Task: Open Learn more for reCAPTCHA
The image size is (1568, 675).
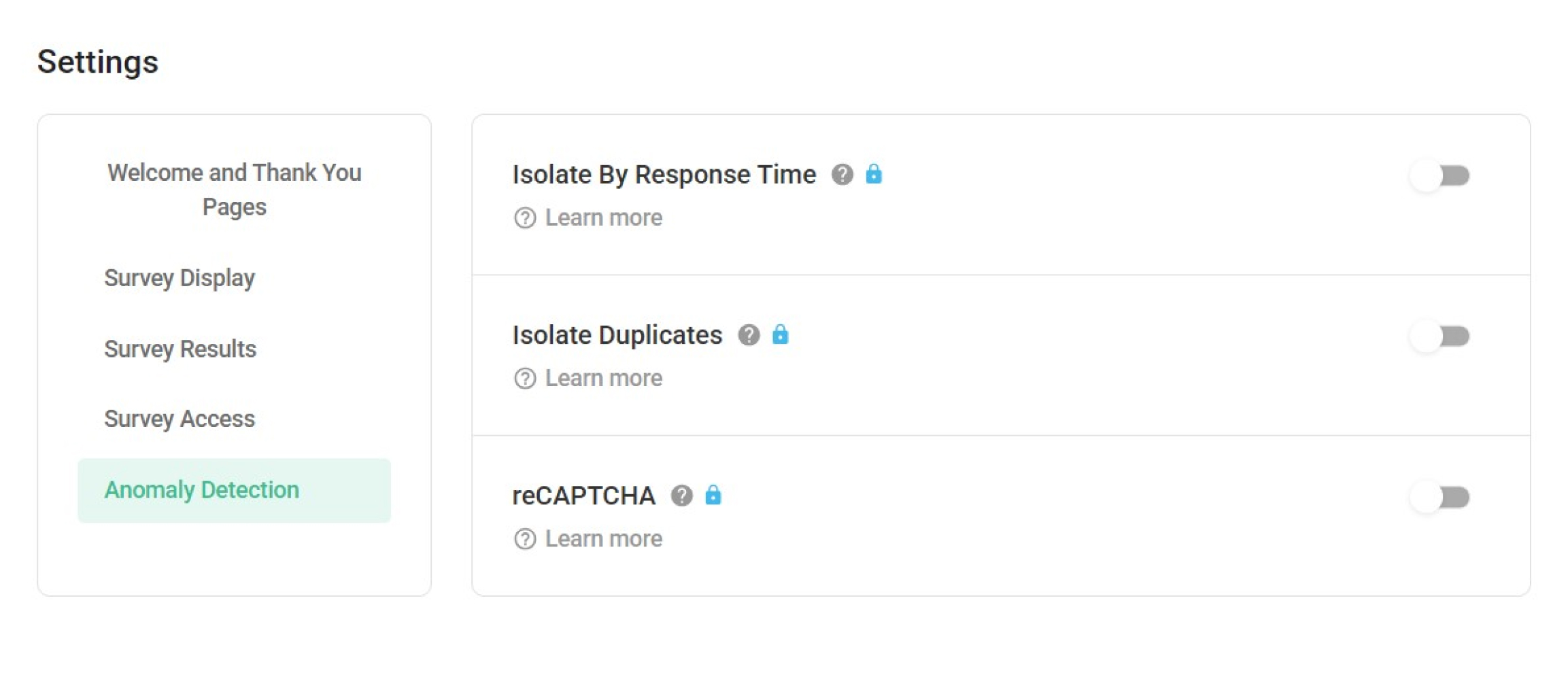Action: [603, 538]
